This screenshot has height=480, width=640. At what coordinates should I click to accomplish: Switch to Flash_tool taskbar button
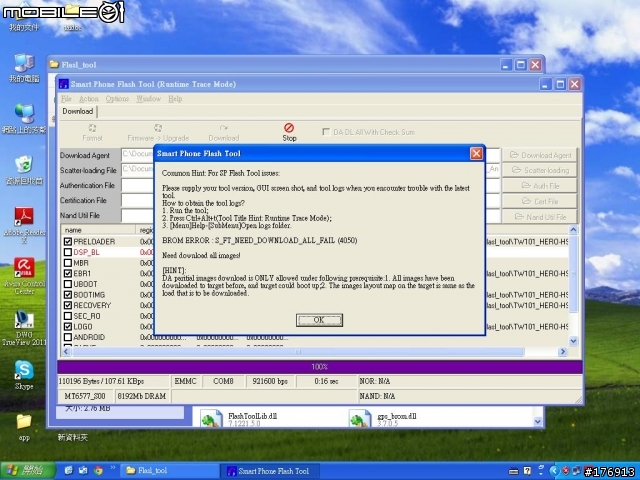(x=170, y=471)
